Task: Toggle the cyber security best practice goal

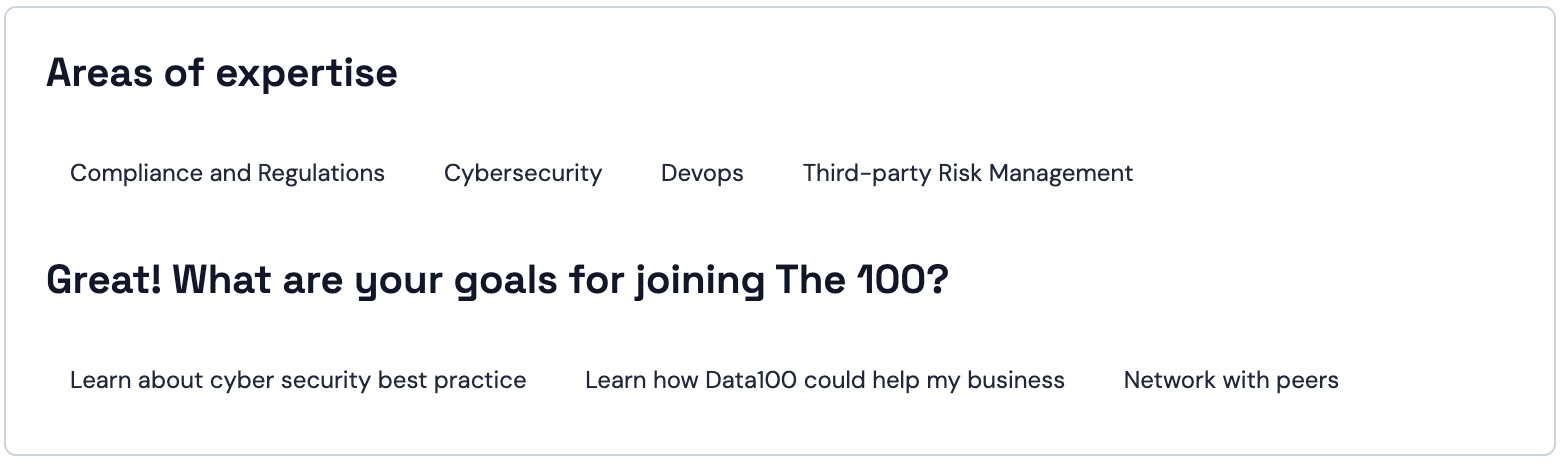Action: [298, 380]
